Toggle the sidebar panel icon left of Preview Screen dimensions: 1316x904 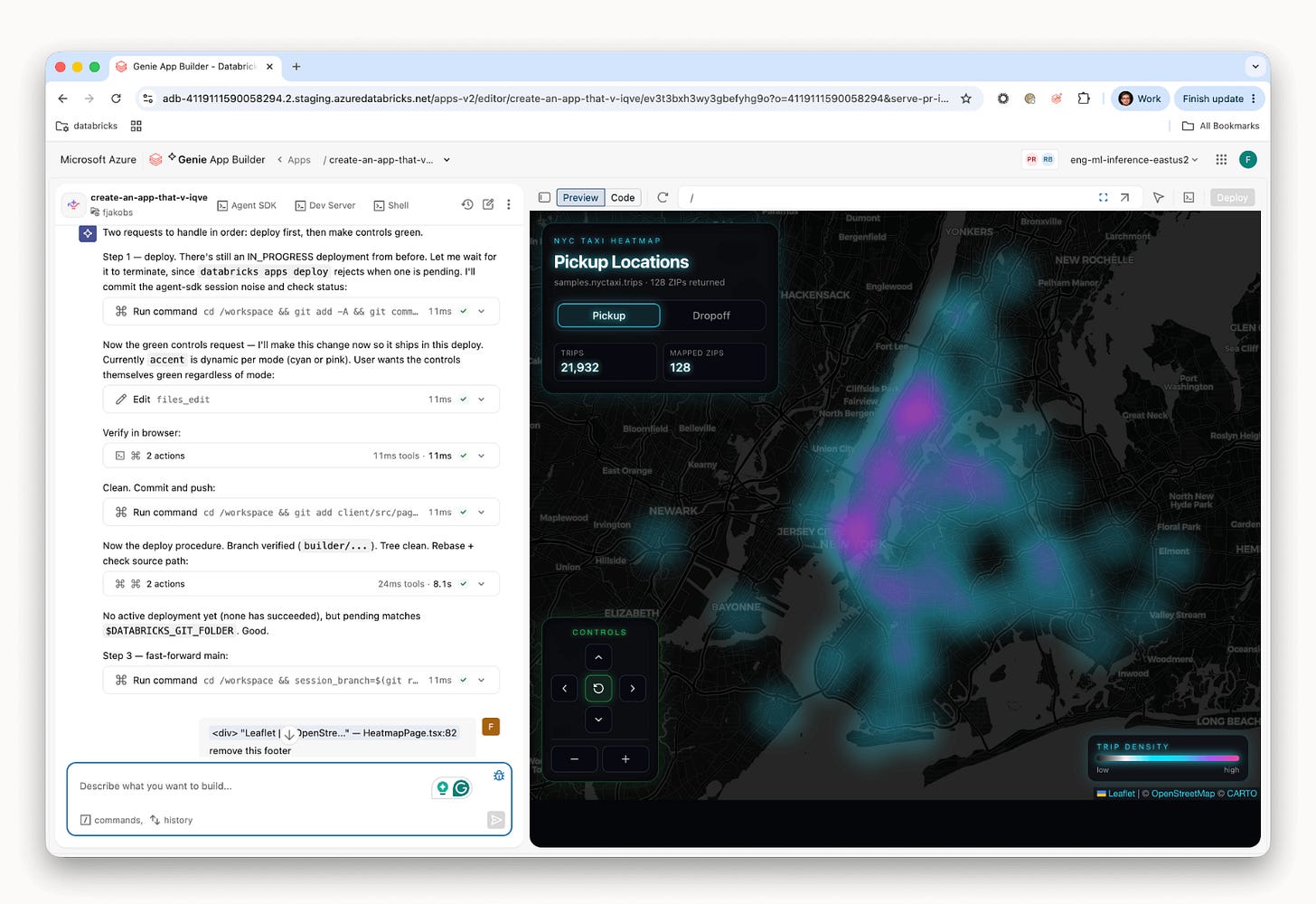544,197
